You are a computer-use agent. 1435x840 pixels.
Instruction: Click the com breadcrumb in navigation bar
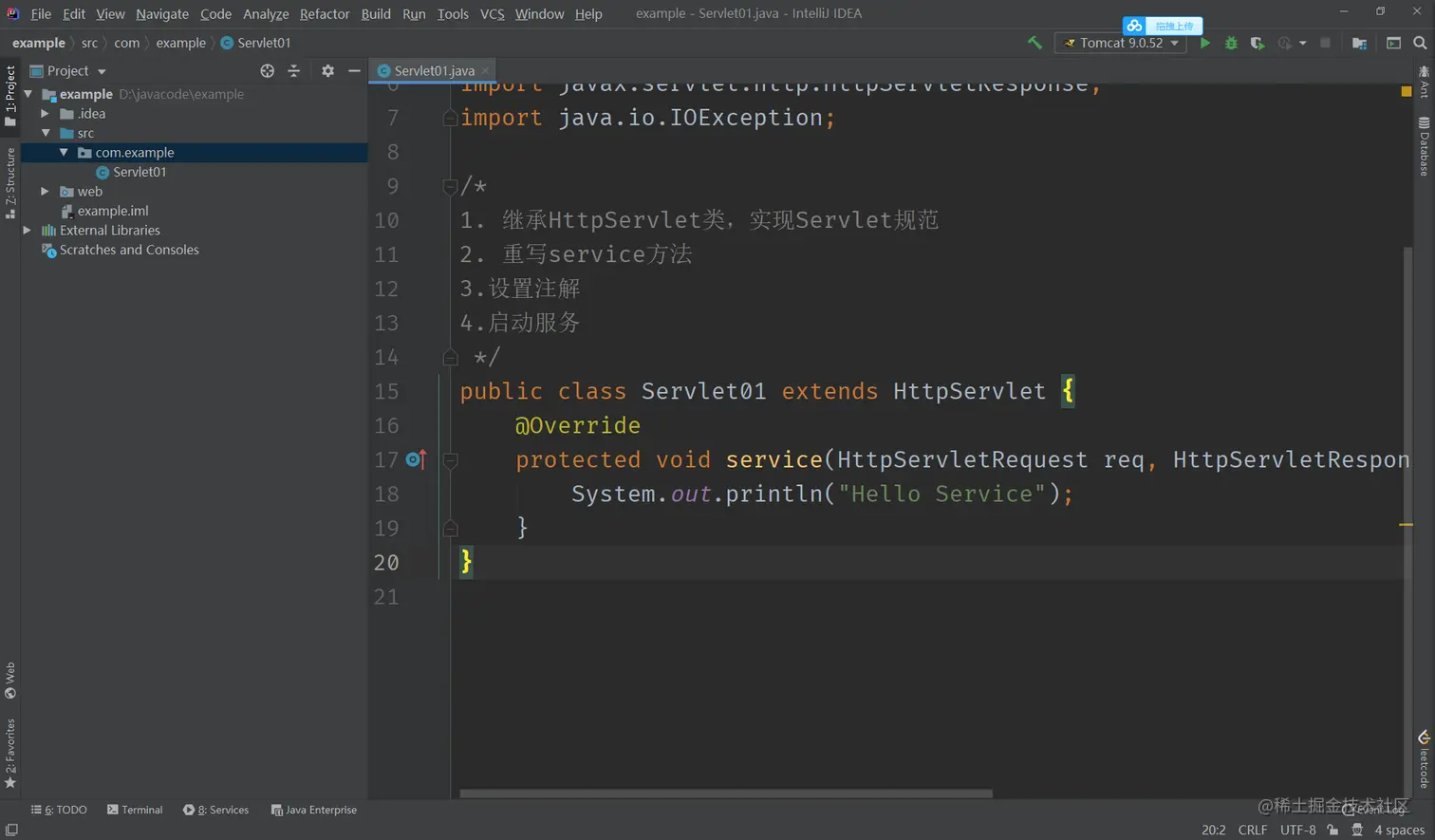pyautogui.click(x=126, y=43)
